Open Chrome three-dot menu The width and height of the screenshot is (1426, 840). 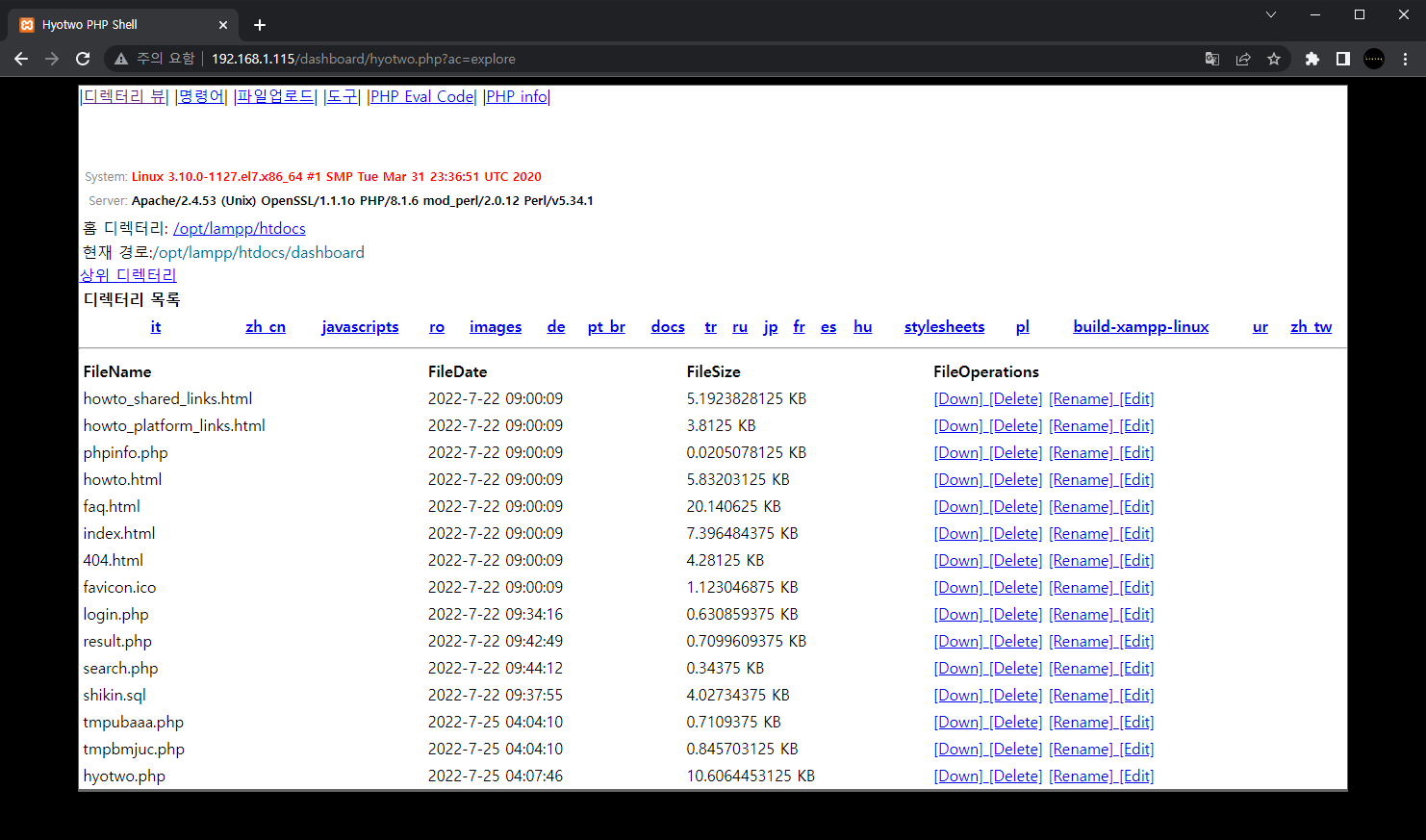1405,59
